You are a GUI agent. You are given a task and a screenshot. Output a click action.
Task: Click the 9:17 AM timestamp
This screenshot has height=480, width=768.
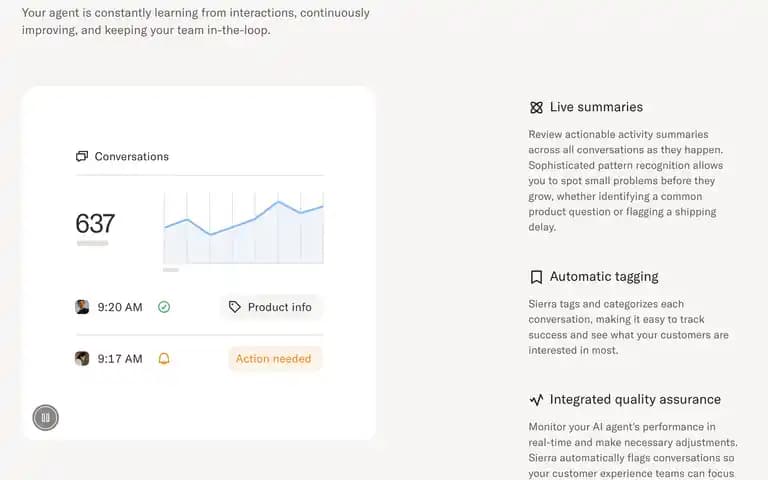120,359
